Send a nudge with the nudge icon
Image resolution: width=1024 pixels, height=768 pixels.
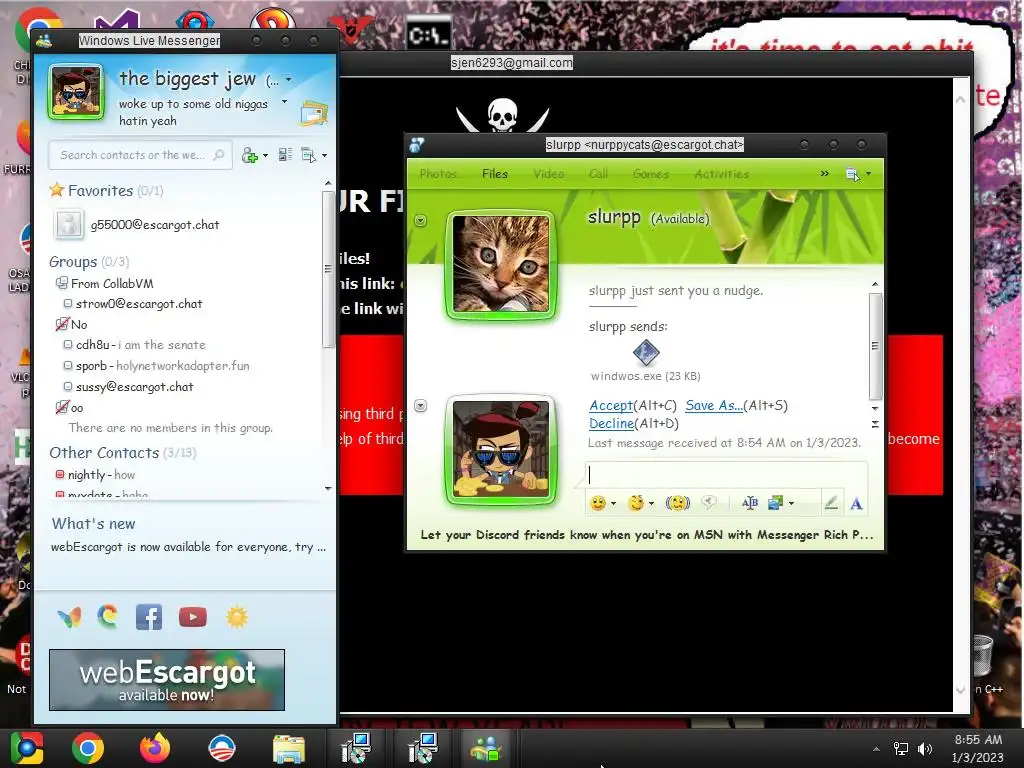coord(678,503)
